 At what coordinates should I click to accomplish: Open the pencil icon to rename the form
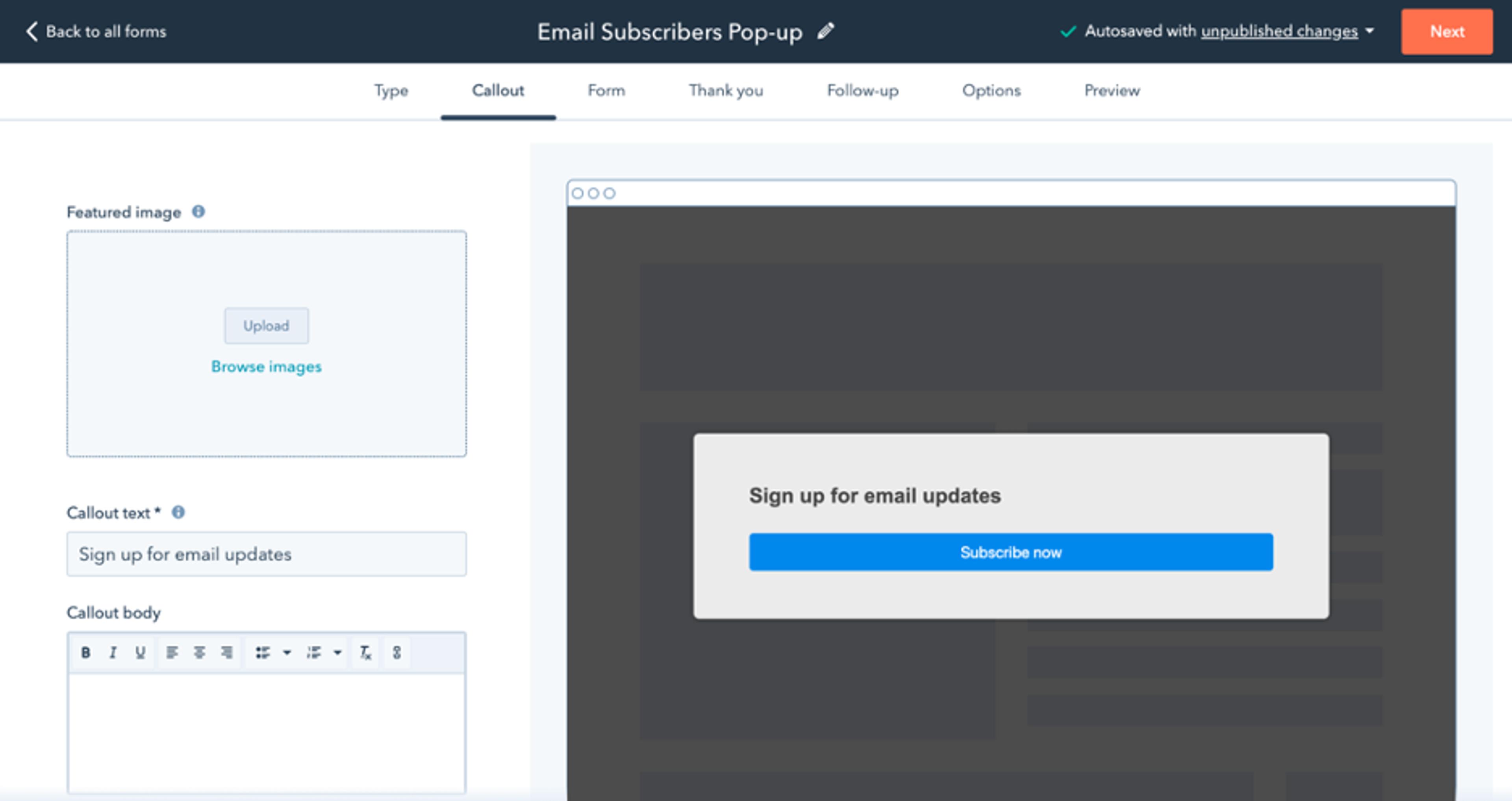(826, 32)
